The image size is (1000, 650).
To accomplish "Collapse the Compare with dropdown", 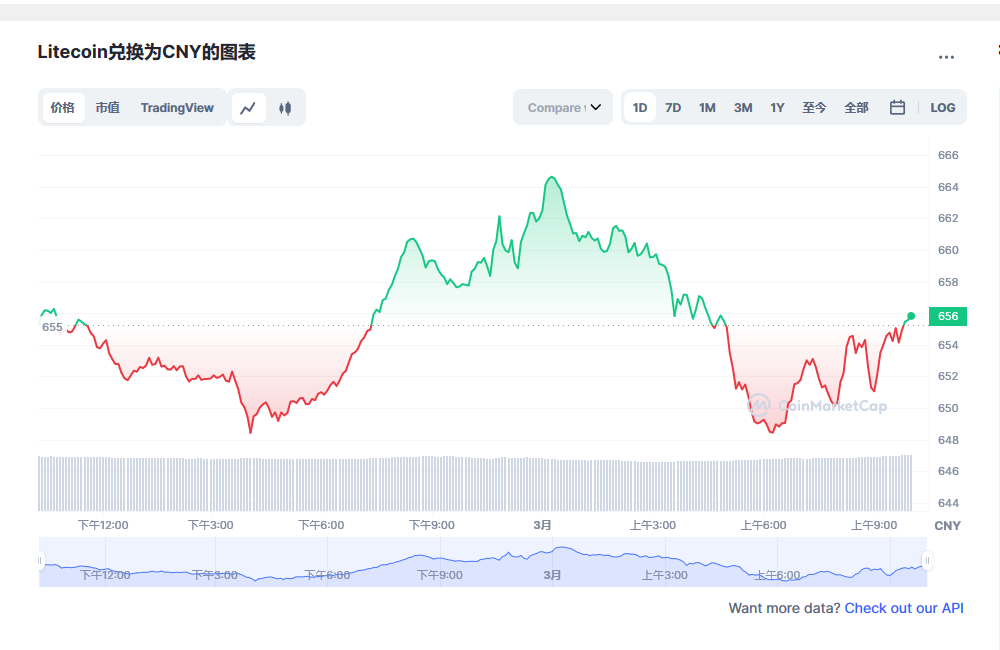I will (562, 107).
